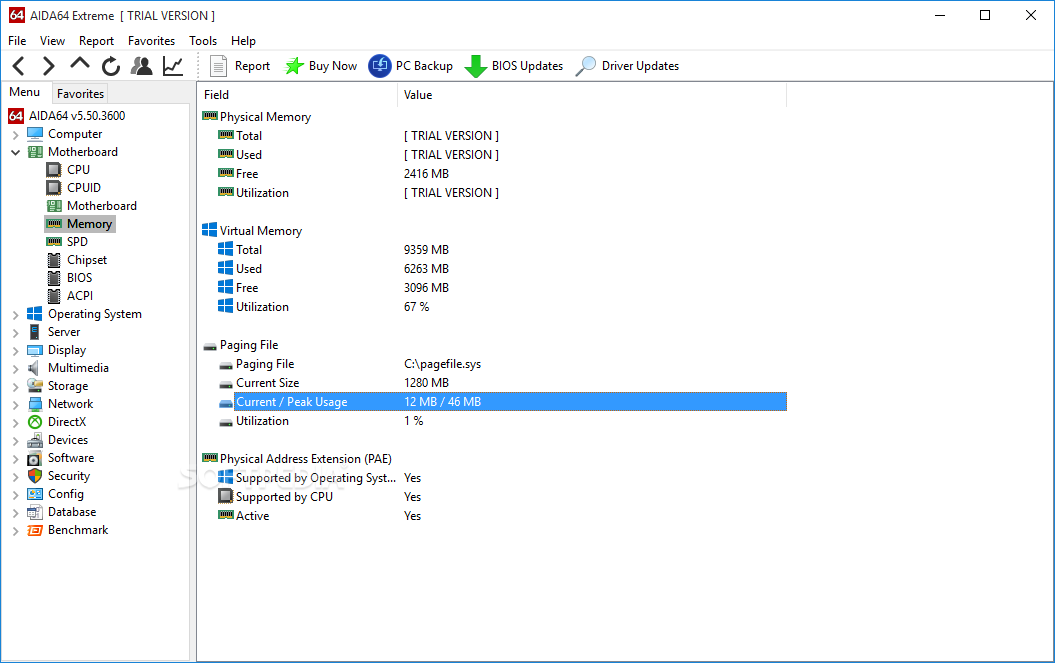Click the Report toolbar label
The height and width of the screenshot is (663, 1055).
click(x=252, y=66)
